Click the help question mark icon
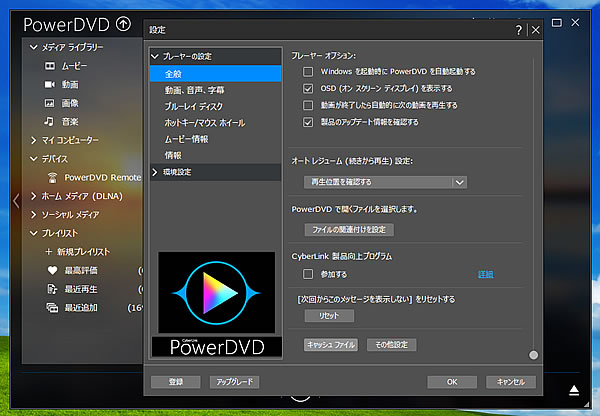The image size is (600, 416). [518, 30]
